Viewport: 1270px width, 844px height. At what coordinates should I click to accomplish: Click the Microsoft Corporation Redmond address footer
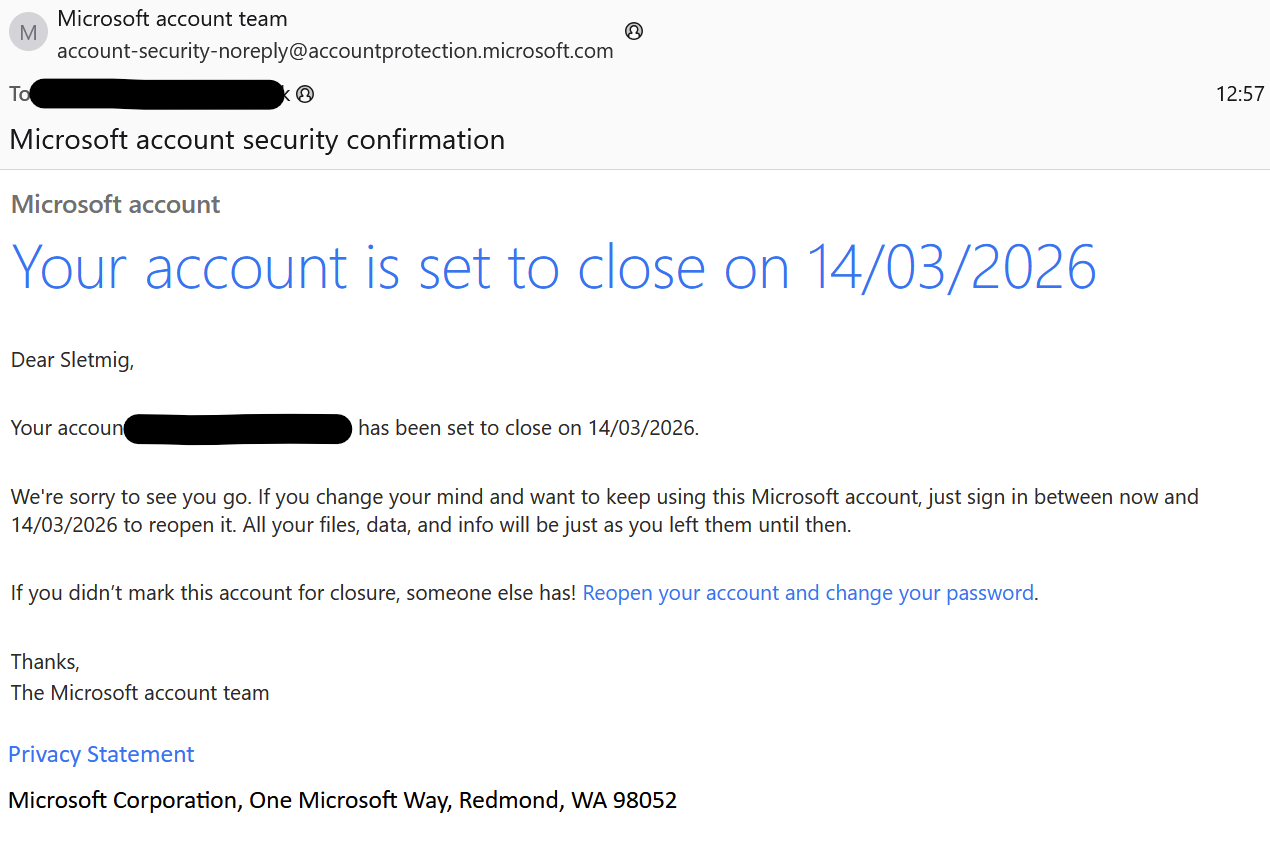(x=342, y=801)
